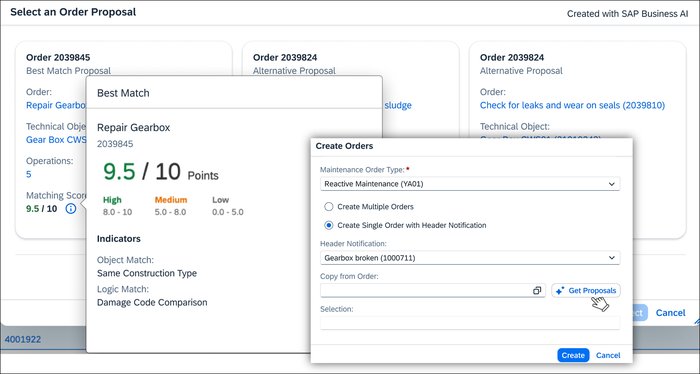This screenshot has width=700, height=374.
Task: Click the Damage Code Comparison text
Action: coord(152,303)
